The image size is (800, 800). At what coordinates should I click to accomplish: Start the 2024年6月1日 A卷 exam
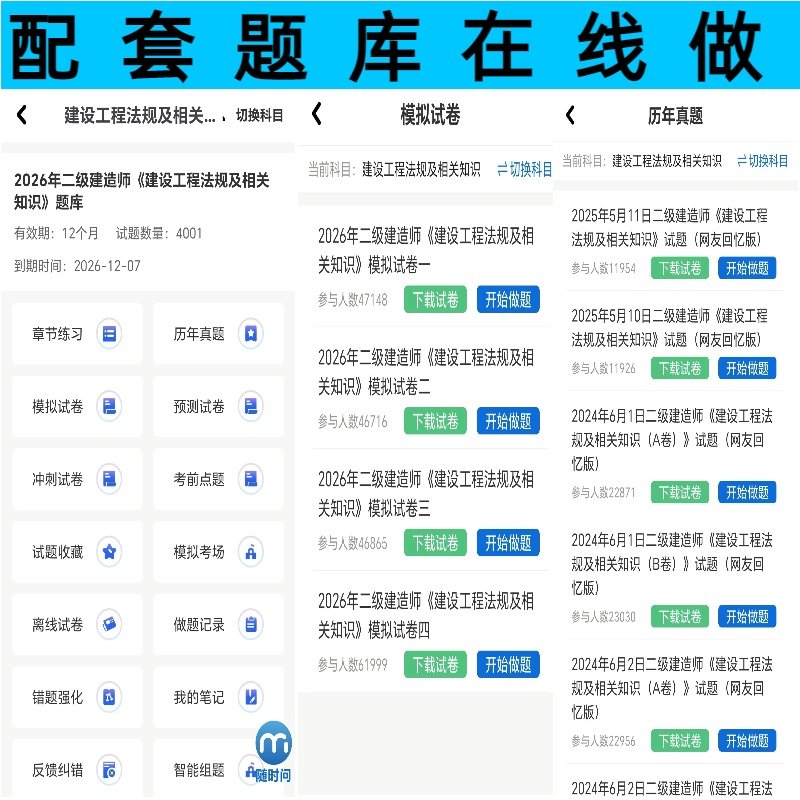pos(747,492)
